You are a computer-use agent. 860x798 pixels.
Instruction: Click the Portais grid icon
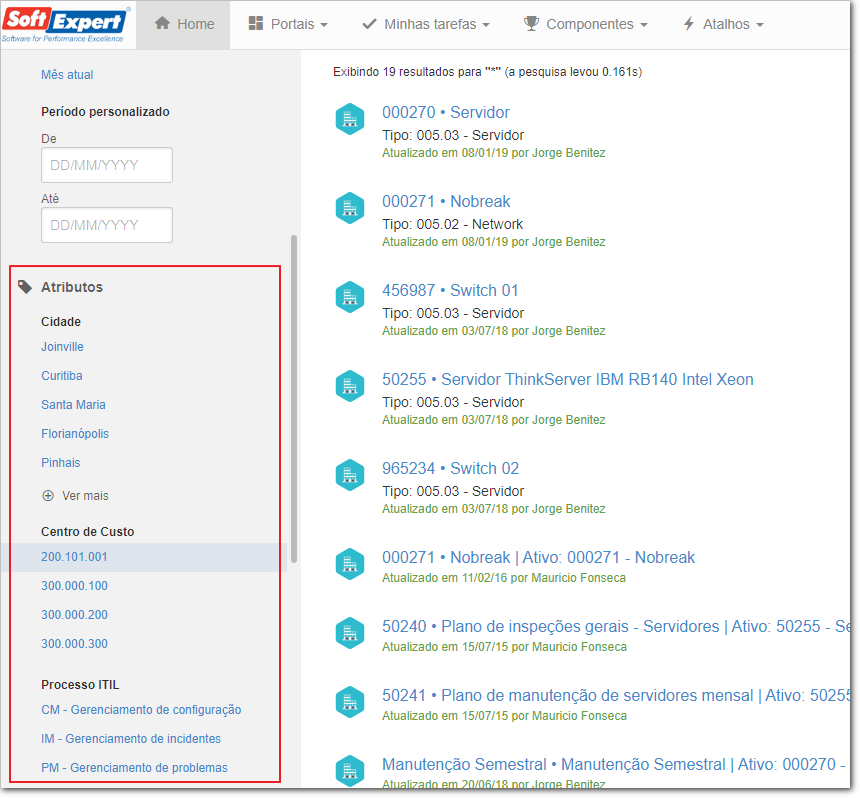[x=256, y=23]
